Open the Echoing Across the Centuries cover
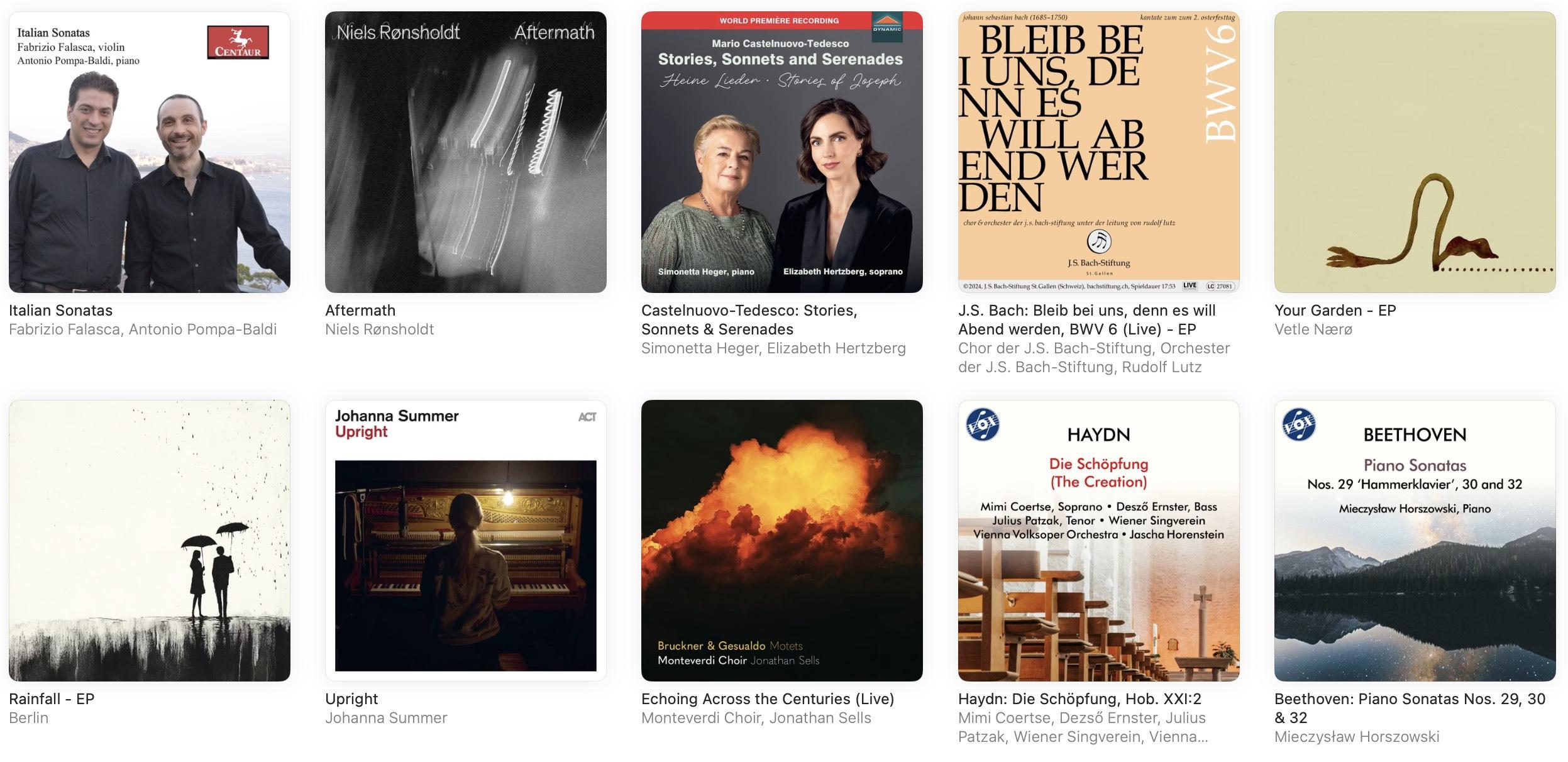Image resolution: width=1568 pixels, height=762 pixels. (x=782, y=541)
